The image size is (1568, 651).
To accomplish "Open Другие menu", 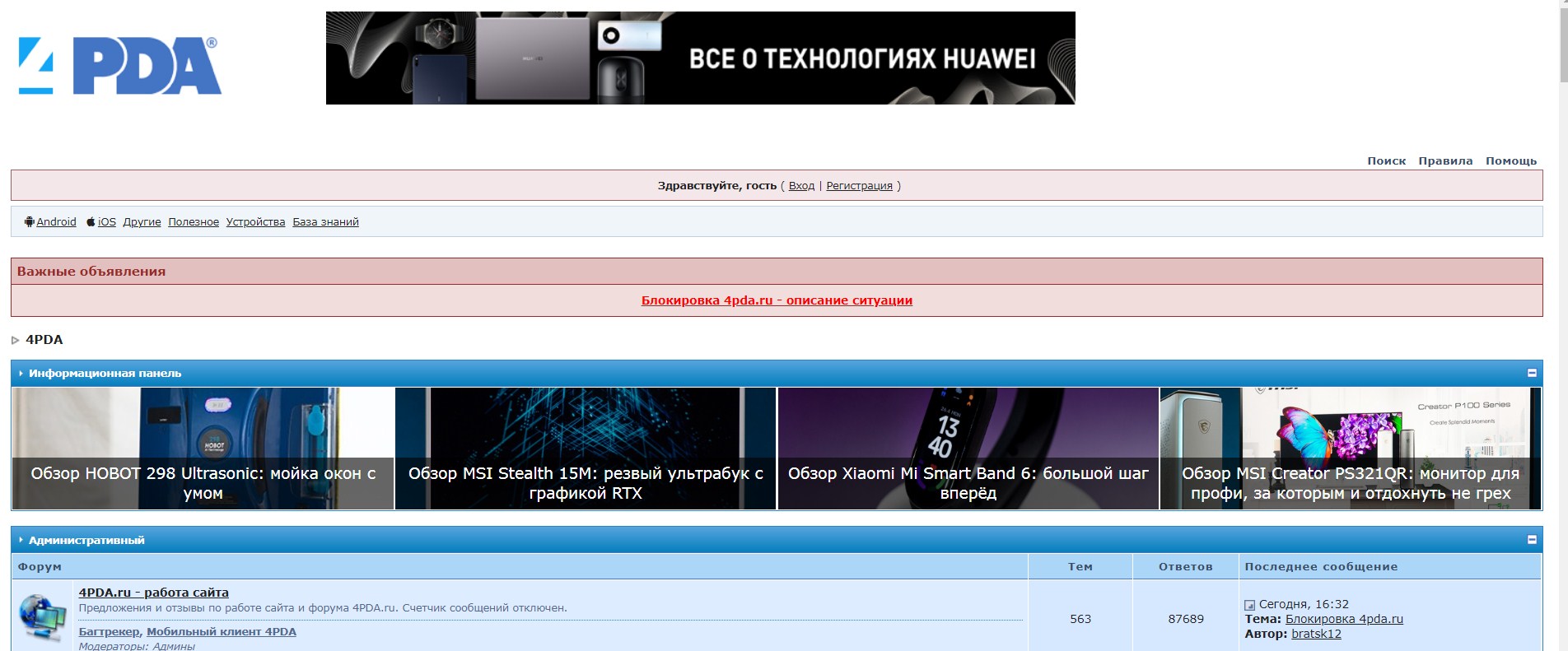I will [x=142, y=221].
